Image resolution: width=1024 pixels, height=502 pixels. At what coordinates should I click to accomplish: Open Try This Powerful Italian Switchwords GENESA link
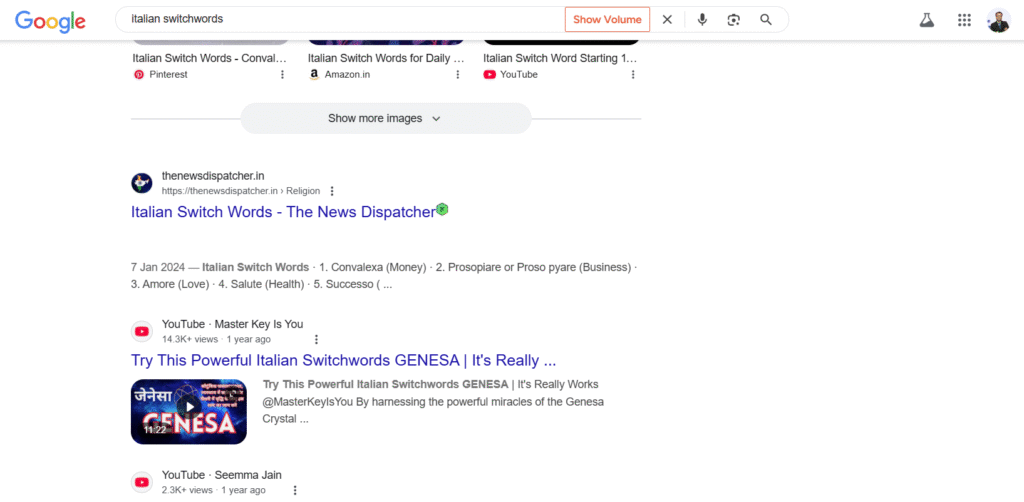344,360
